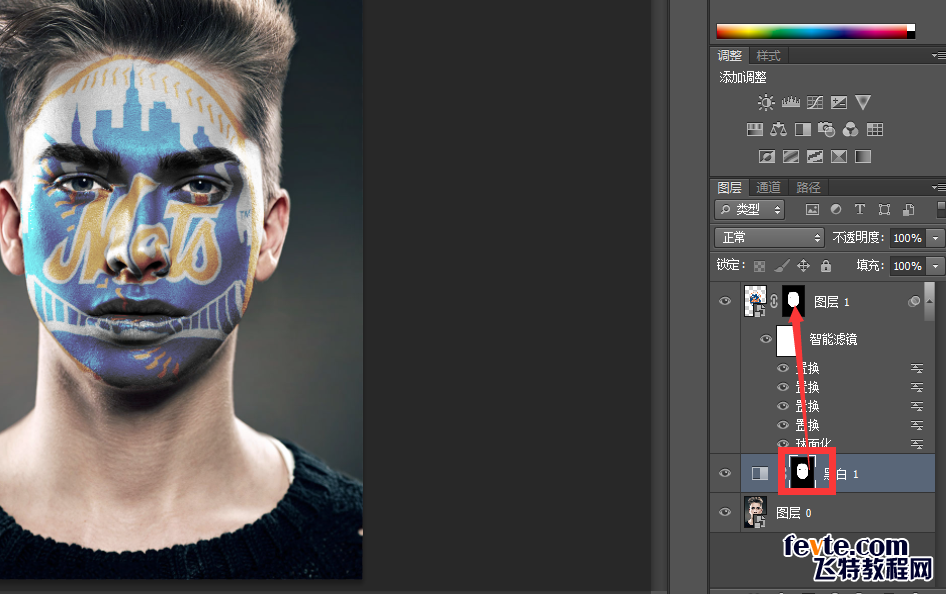The width and height of the screenshot is (946, 594).
Task: Open blending options for 球面化 filter
Action: [917, 444]
